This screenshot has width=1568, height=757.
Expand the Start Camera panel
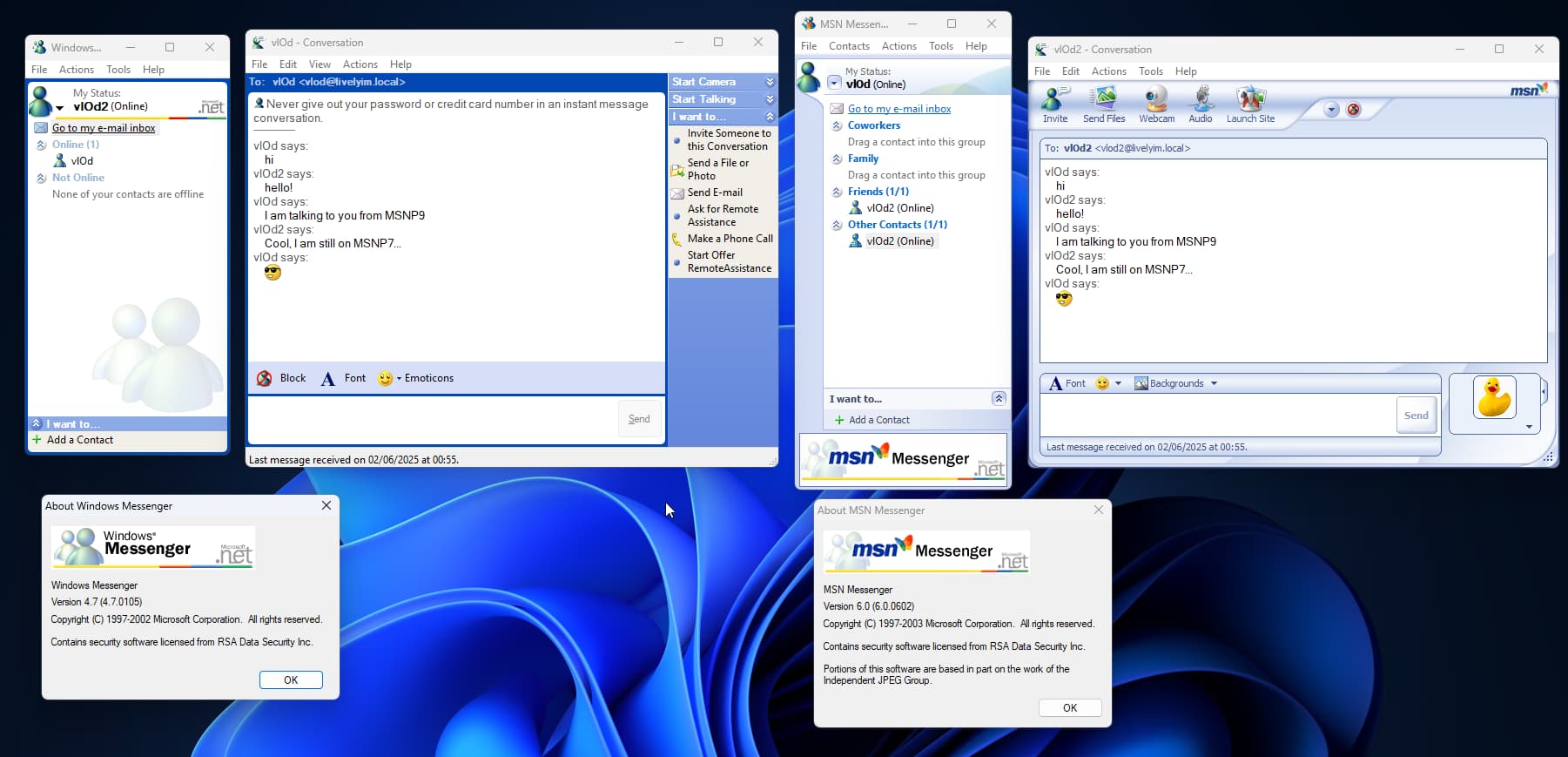[x=770, y=82]
